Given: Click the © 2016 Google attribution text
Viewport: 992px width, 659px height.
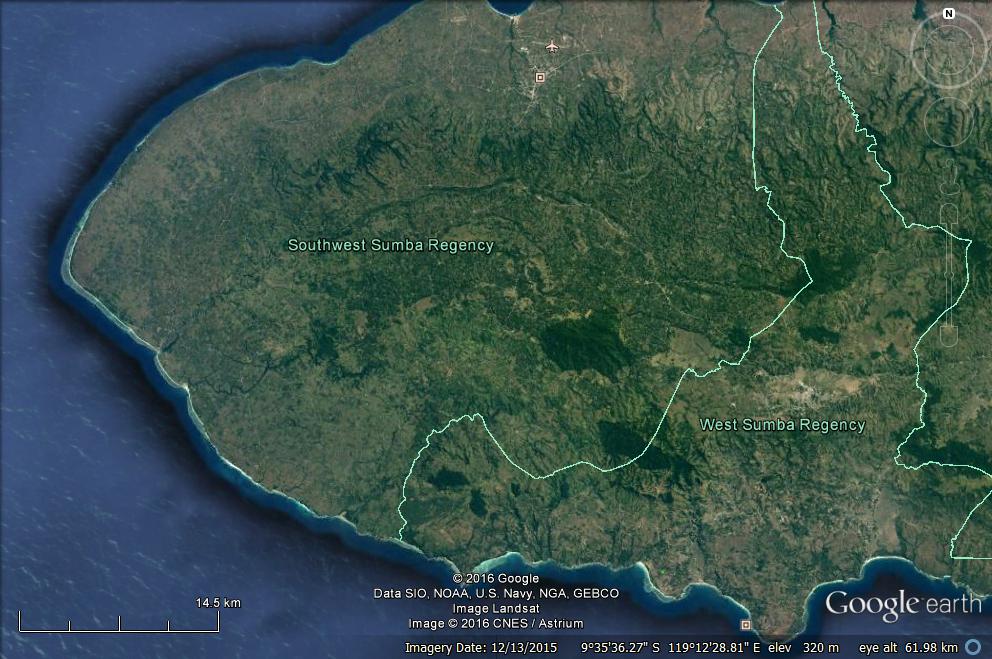Looking at the screenshot, I should (496, 579).
